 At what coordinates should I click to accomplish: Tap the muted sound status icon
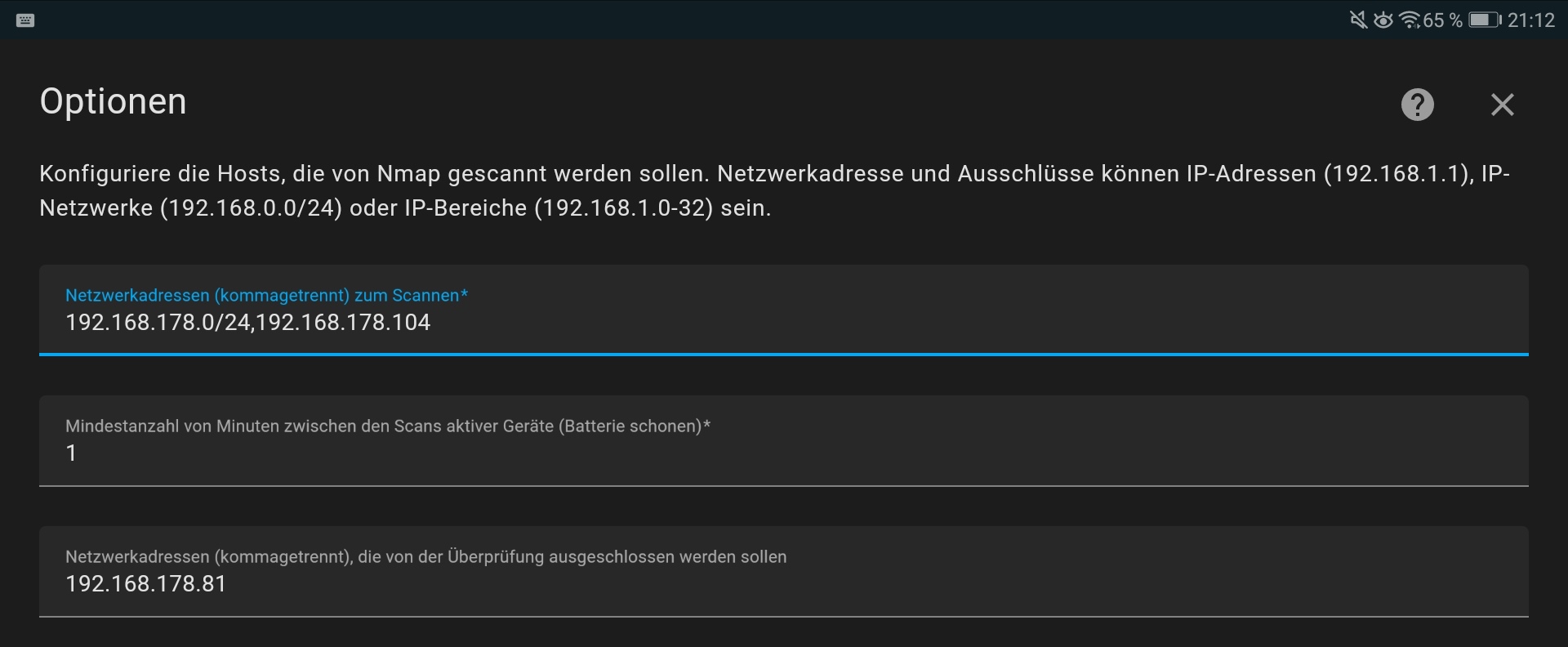coord(1358,20)
